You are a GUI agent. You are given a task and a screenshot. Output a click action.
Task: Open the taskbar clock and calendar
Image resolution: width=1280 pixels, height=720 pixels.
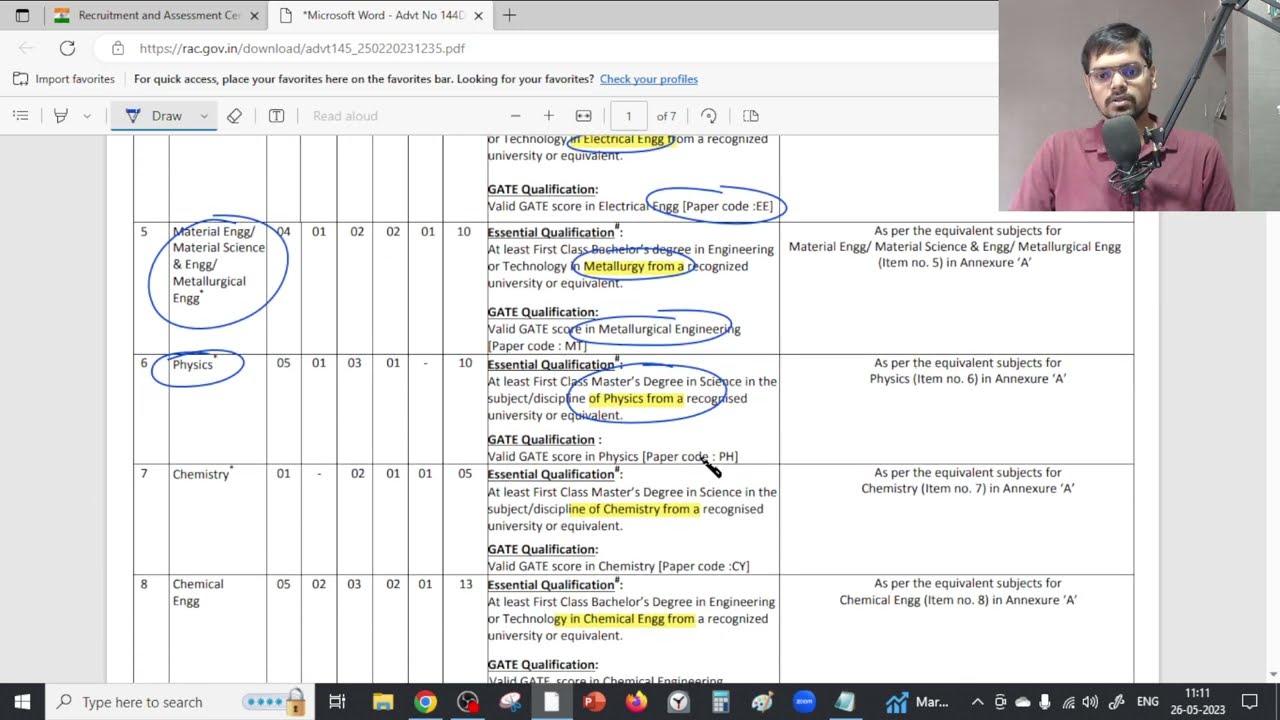point(1197,701)
